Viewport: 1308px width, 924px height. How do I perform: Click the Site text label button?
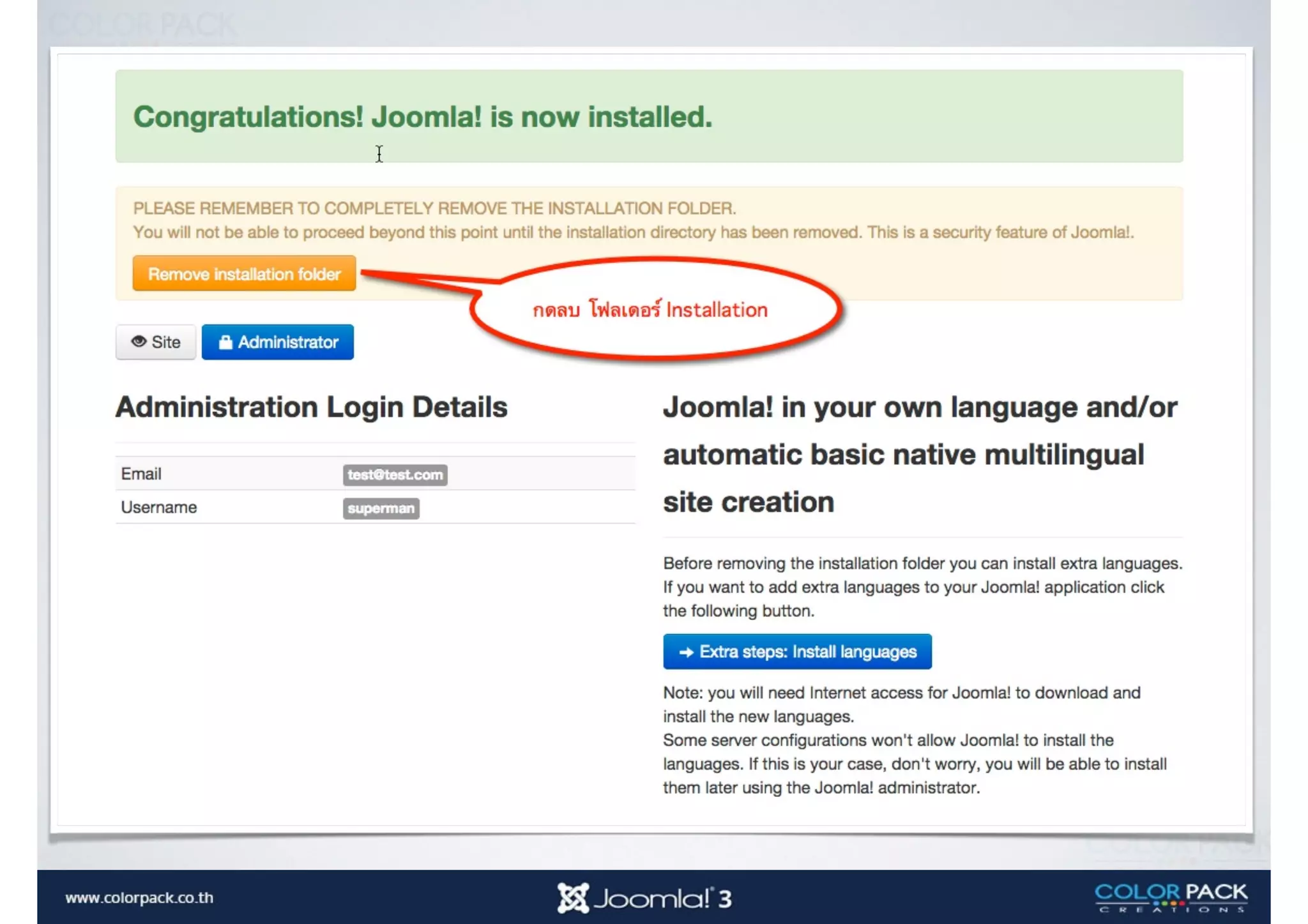(166, 342)
